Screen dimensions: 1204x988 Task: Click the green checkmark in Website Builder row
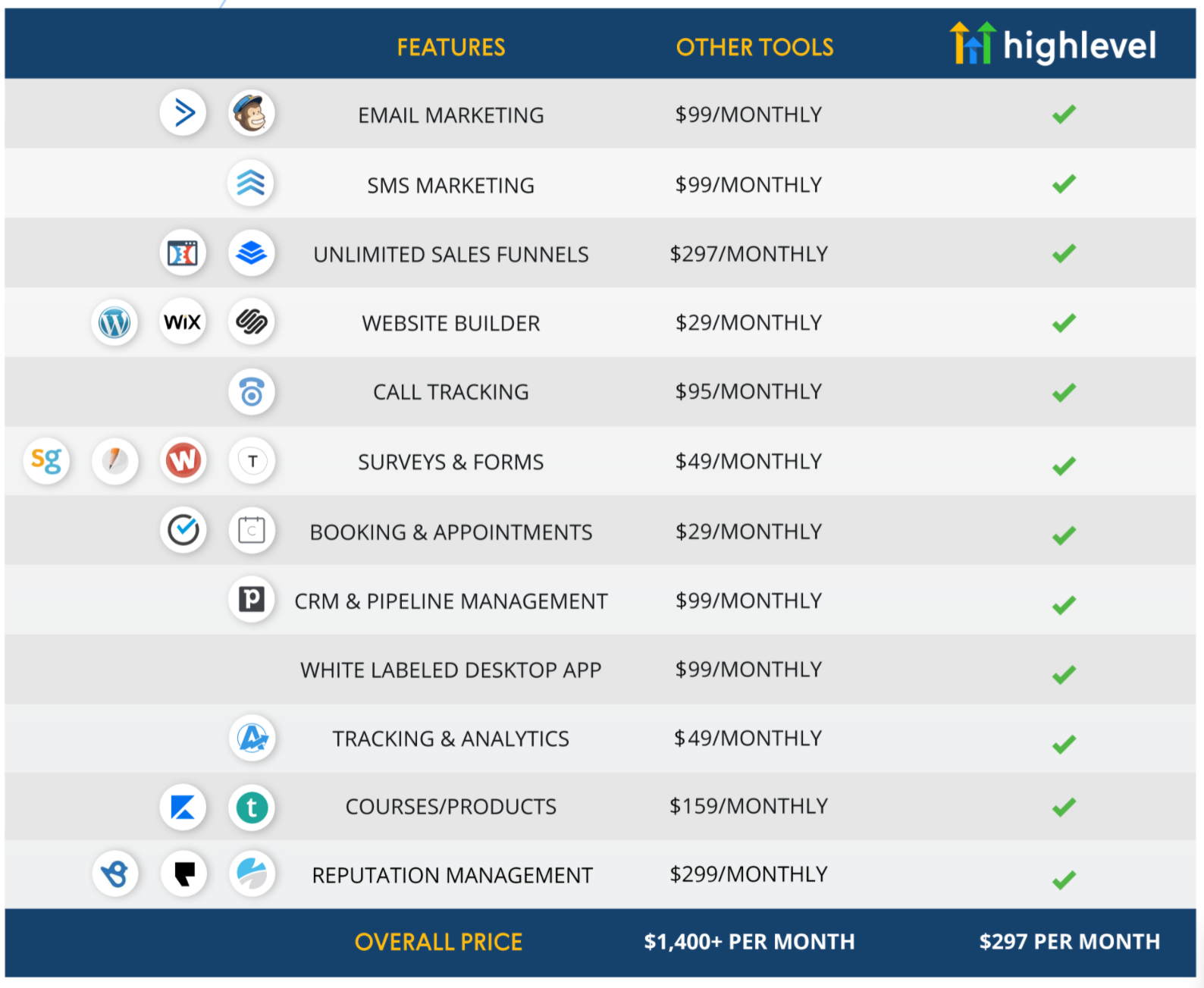click(1064, 323)
